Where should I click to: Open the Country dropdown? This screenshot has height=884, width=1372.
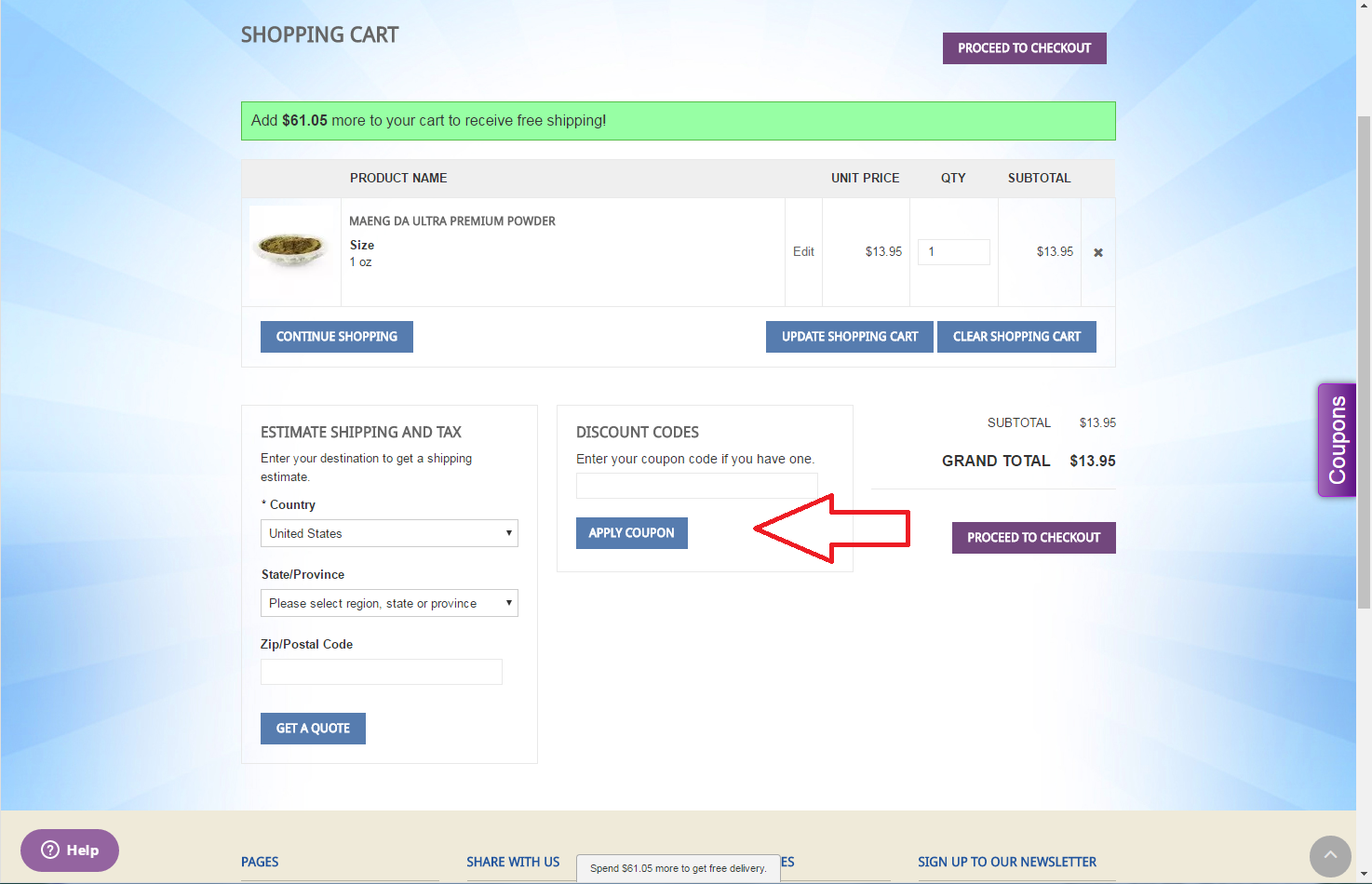pyautogui.click(x=389, y=533)
